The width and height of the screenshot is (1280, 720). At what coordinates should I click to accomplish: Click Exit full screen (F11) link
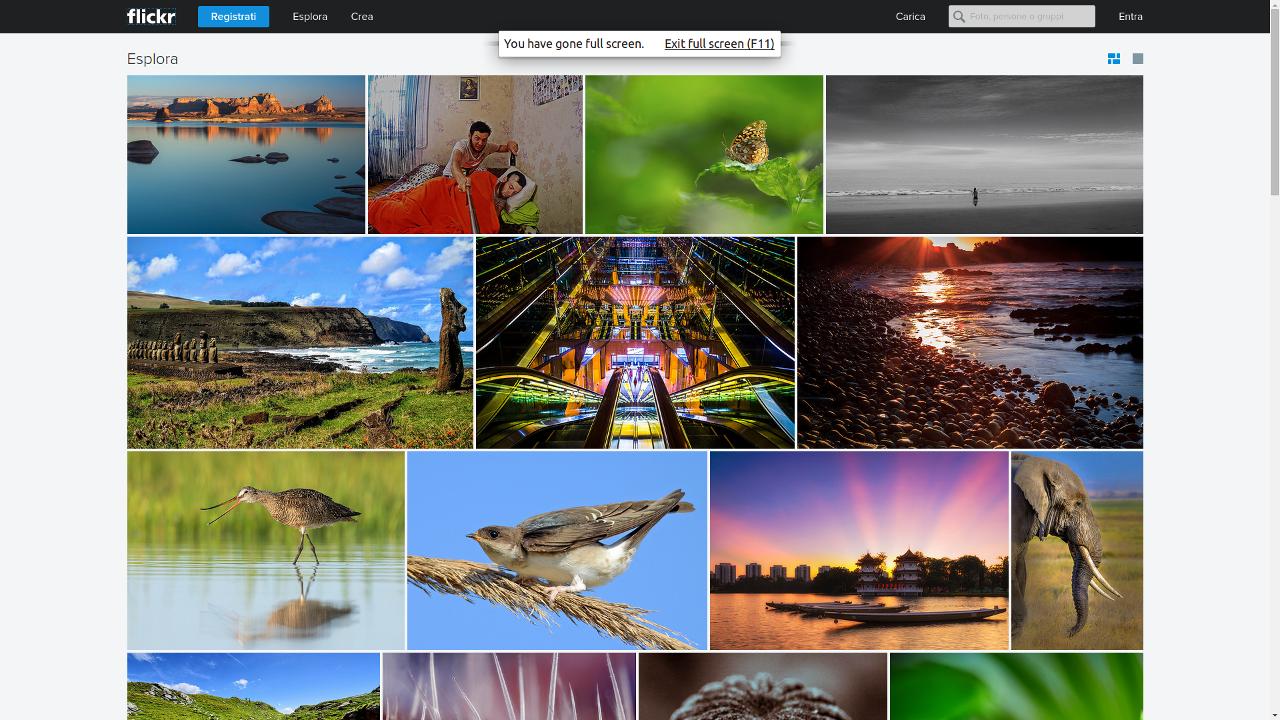[719, 44]
